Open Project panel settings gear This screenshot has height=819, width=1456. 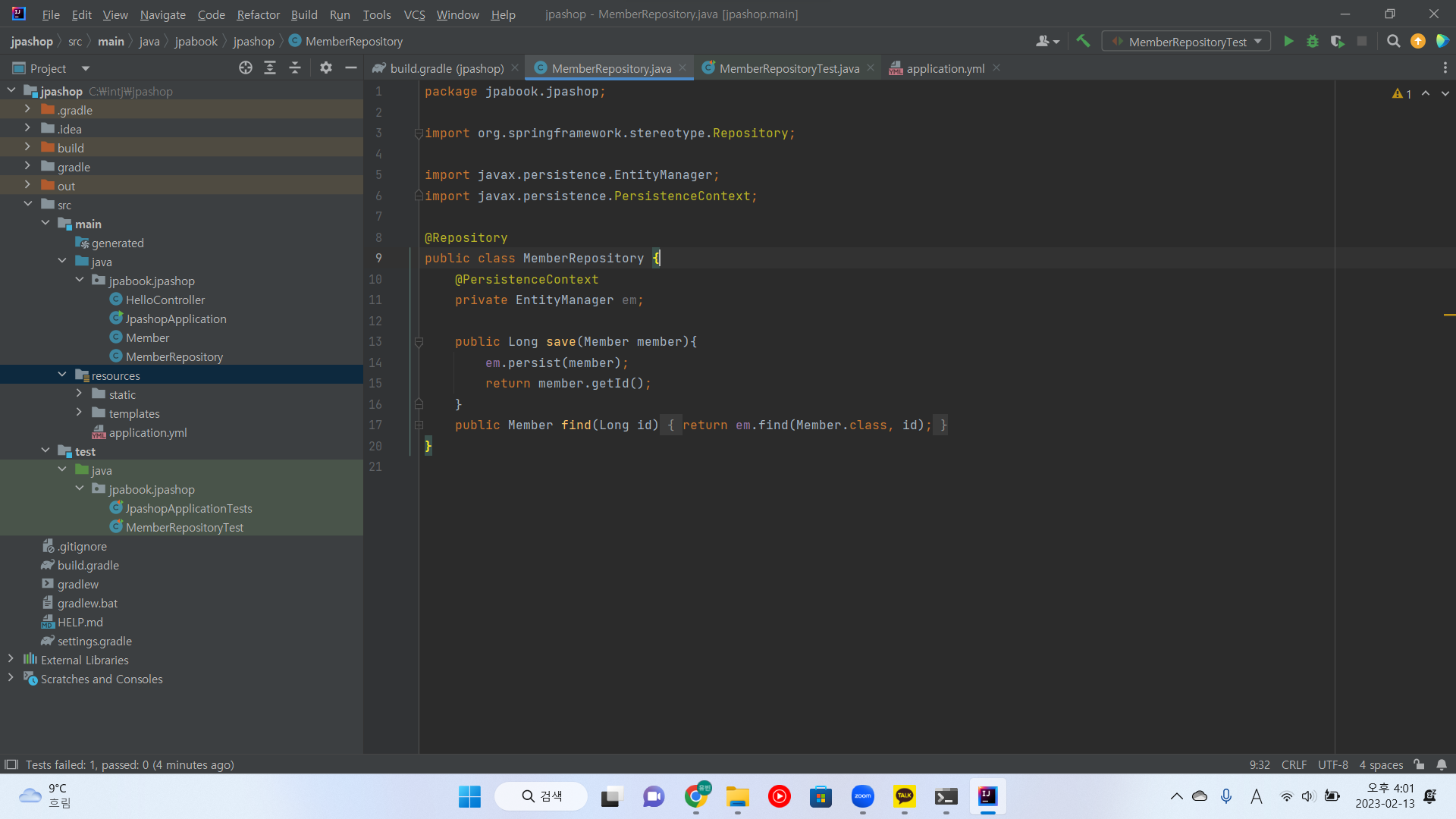coord(326,68)
